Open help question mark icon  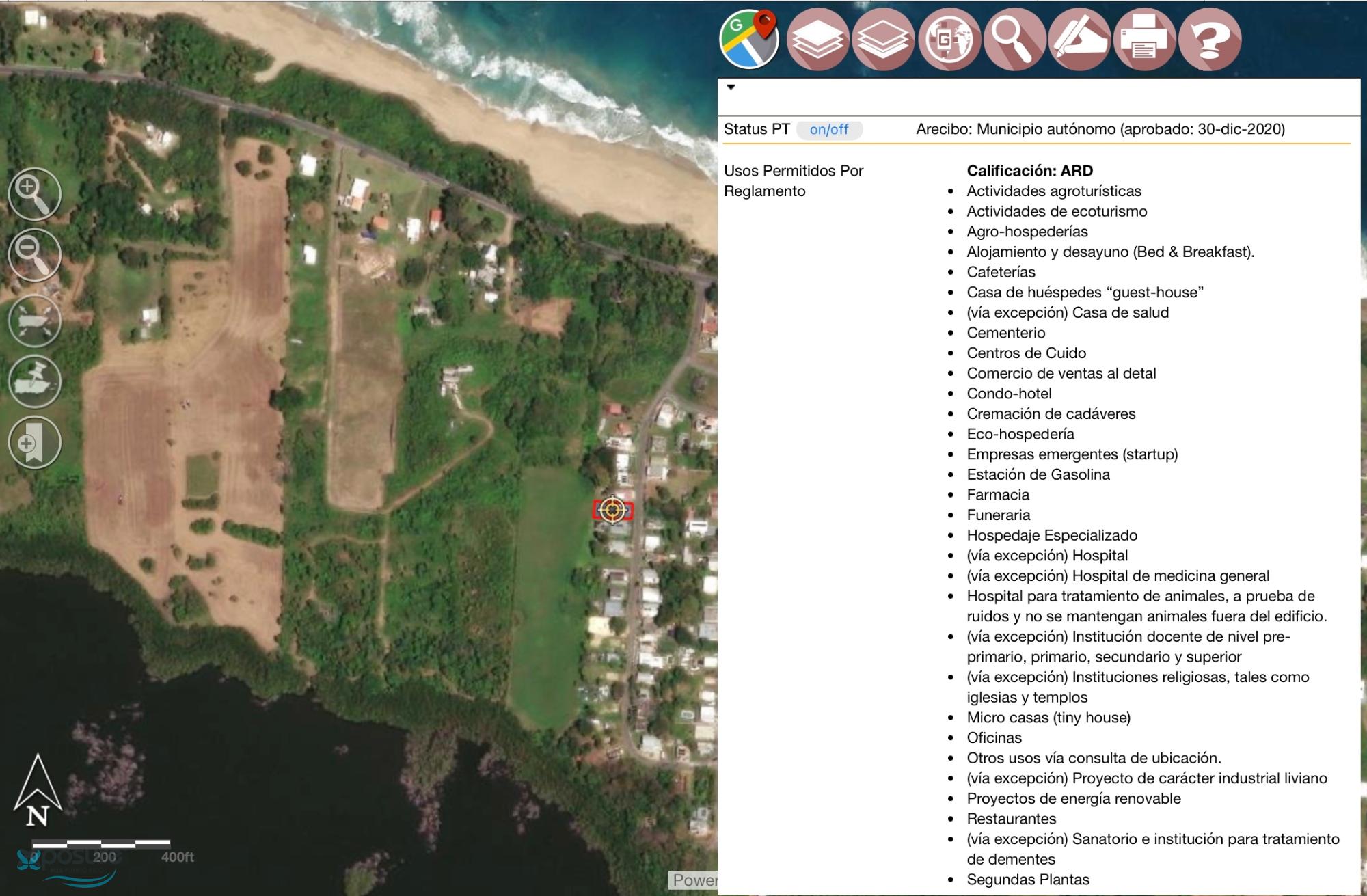point(1210,39)
